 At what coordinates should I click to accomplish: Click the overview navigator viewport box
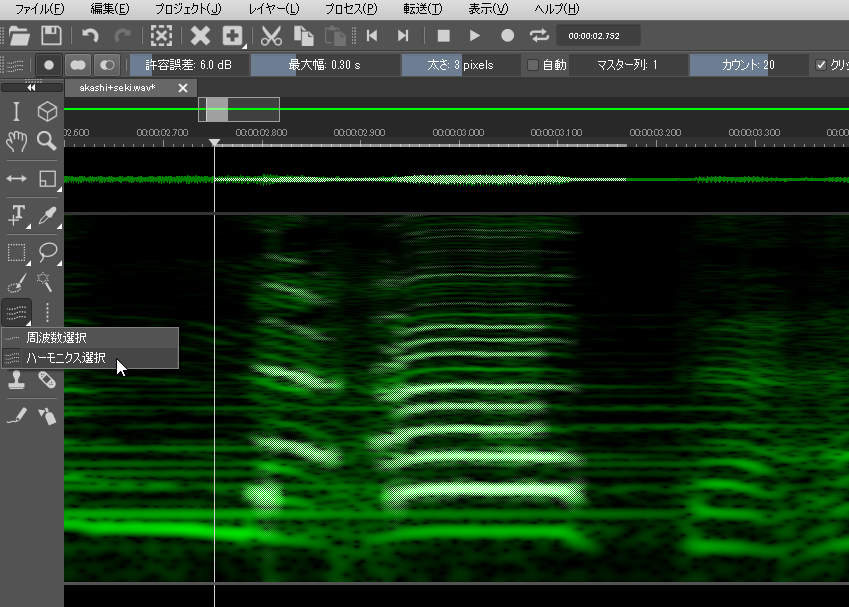[239, 109]
